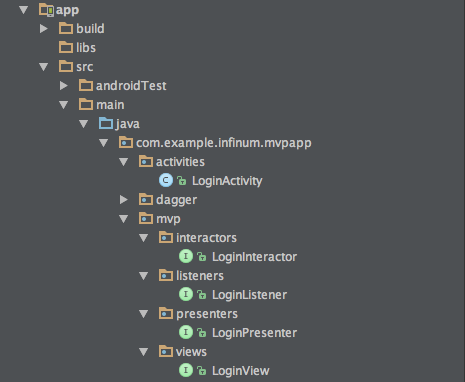Screen dimensions: 465x382
Task: Select the activities package name
Action: click(x=180, y=162)
